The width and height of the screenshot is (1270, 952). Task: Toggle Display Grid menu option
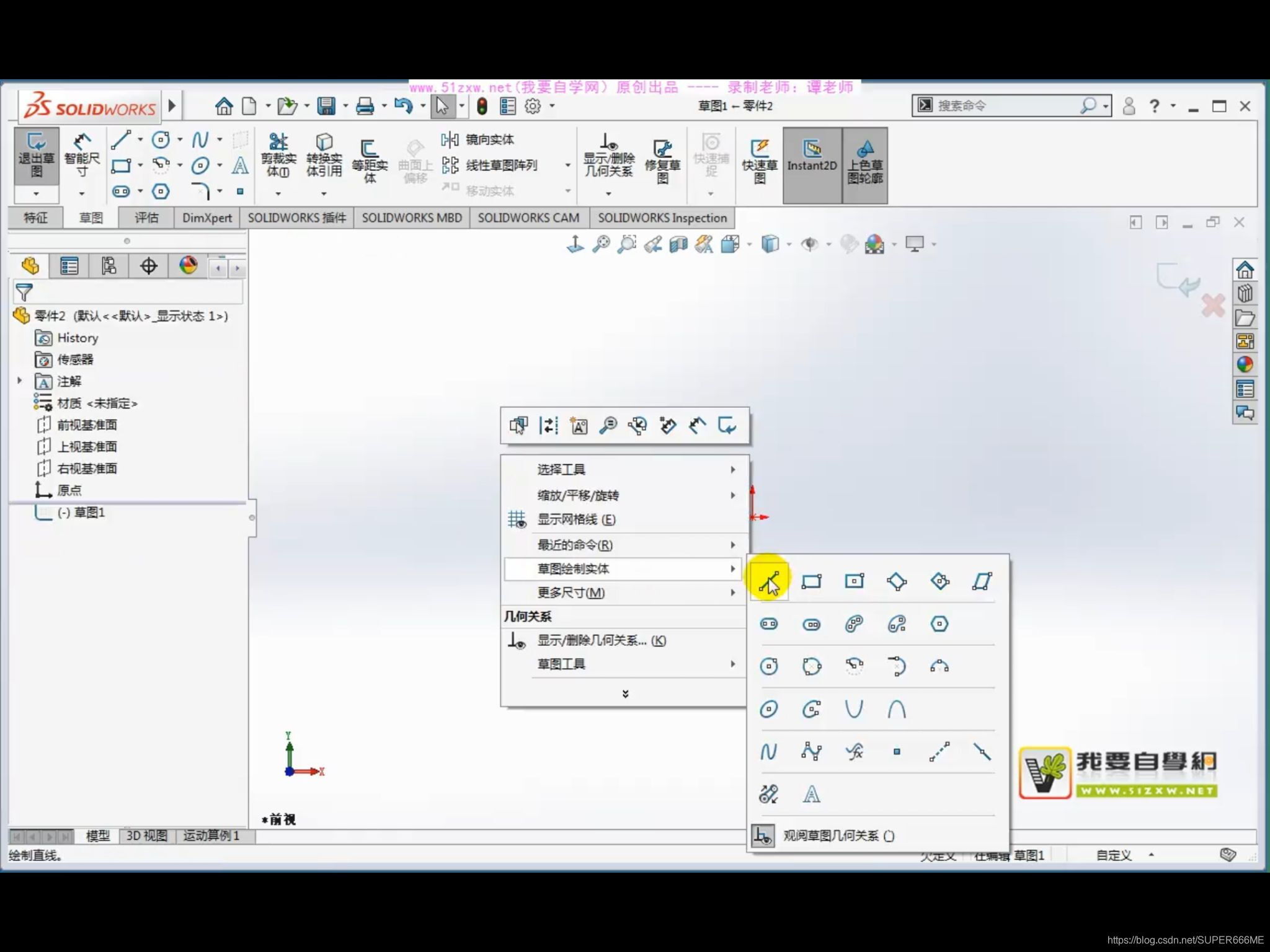click(x=576, y=519)
